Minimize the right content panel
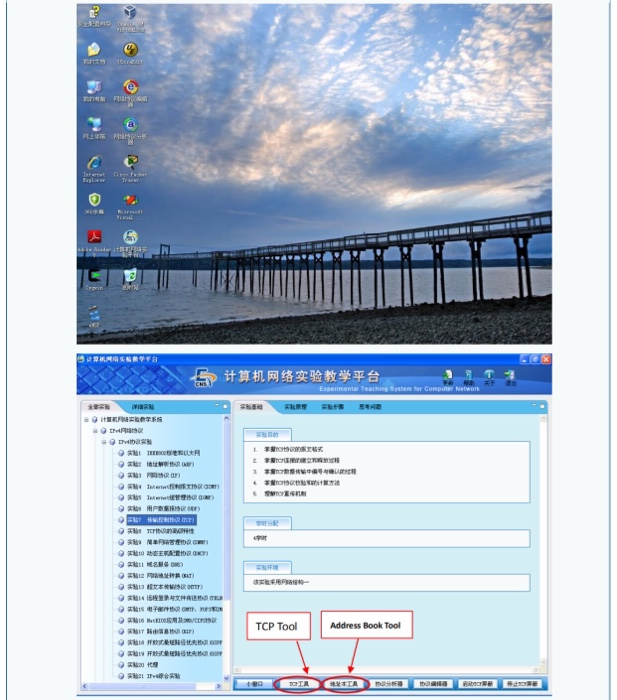 534,406
